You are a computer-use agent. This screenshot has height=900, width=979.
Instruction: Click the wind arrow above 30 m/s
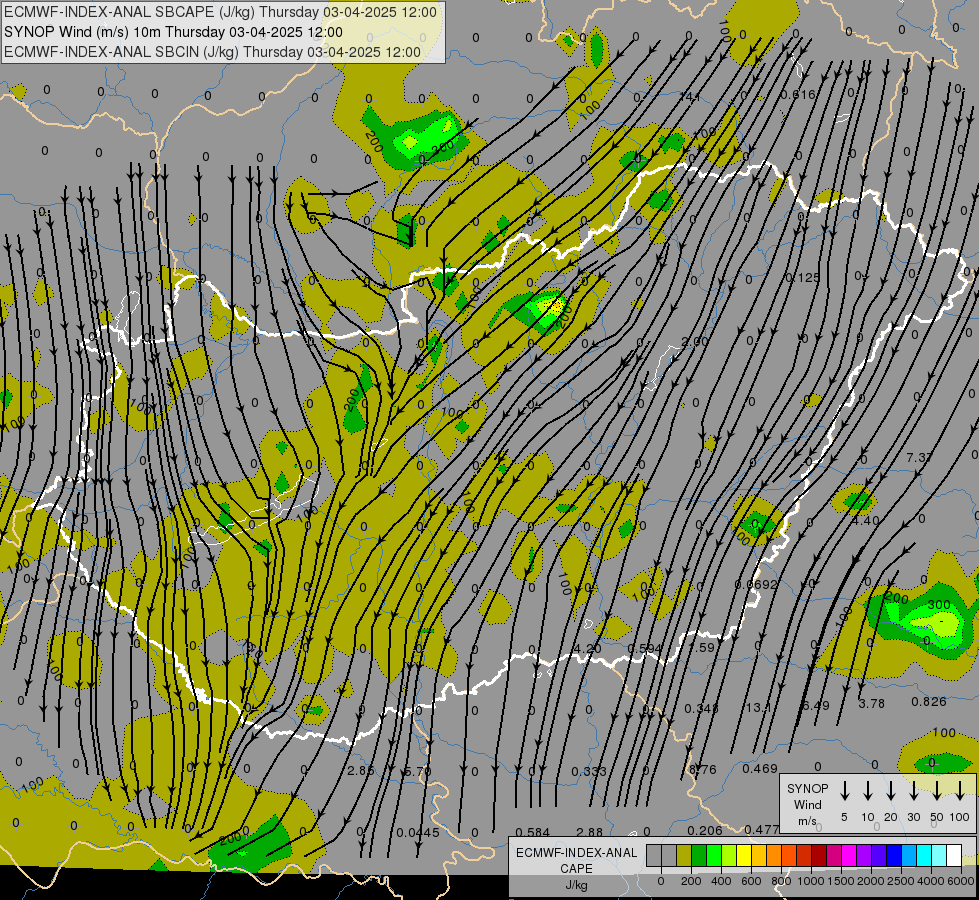tap(913, 791)
